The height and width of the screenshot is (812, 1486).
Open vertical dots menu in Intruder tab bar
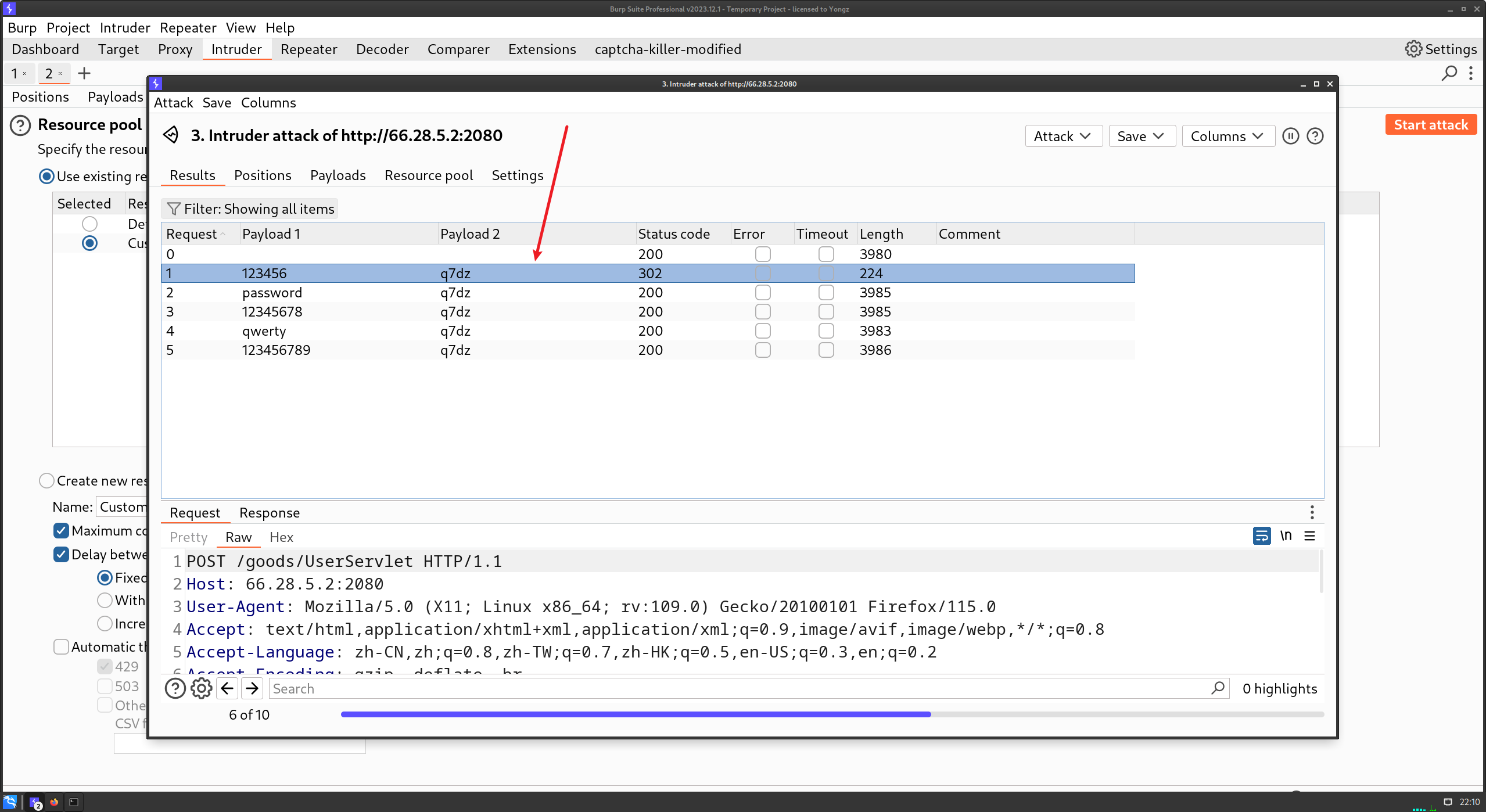pyautogui.click(x=1471, y=73)
